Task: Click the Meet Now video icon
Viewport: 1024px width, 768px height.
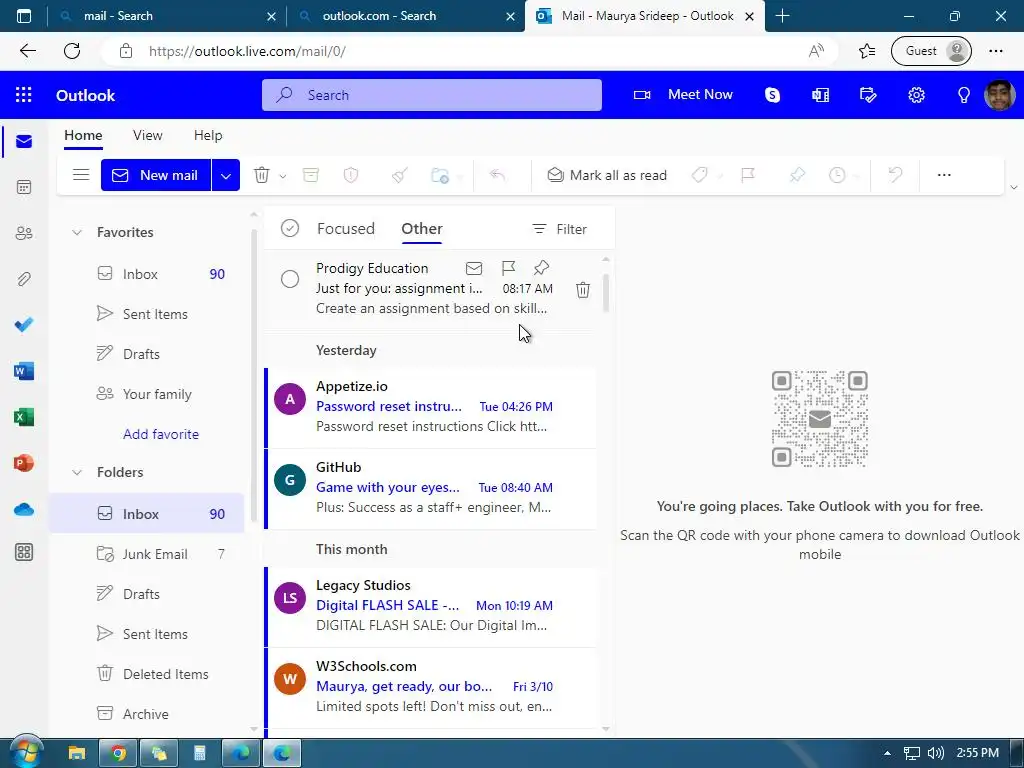Action: (642, 95)
